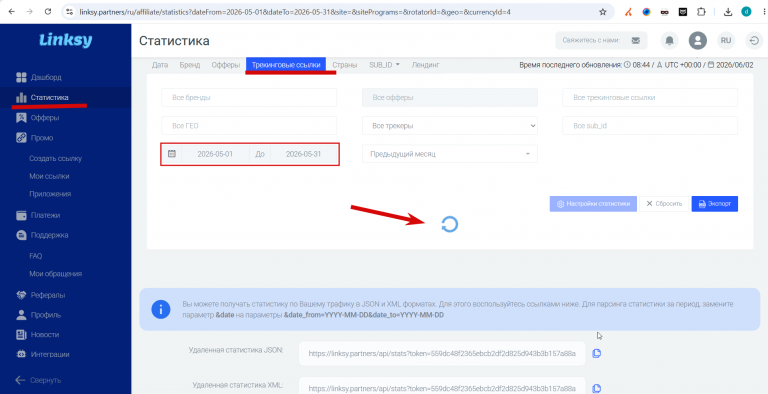The height and width of the screenshot is (394, 768).
Task: Click the Новости newspaper icon
Action: [x=21, y=335]
